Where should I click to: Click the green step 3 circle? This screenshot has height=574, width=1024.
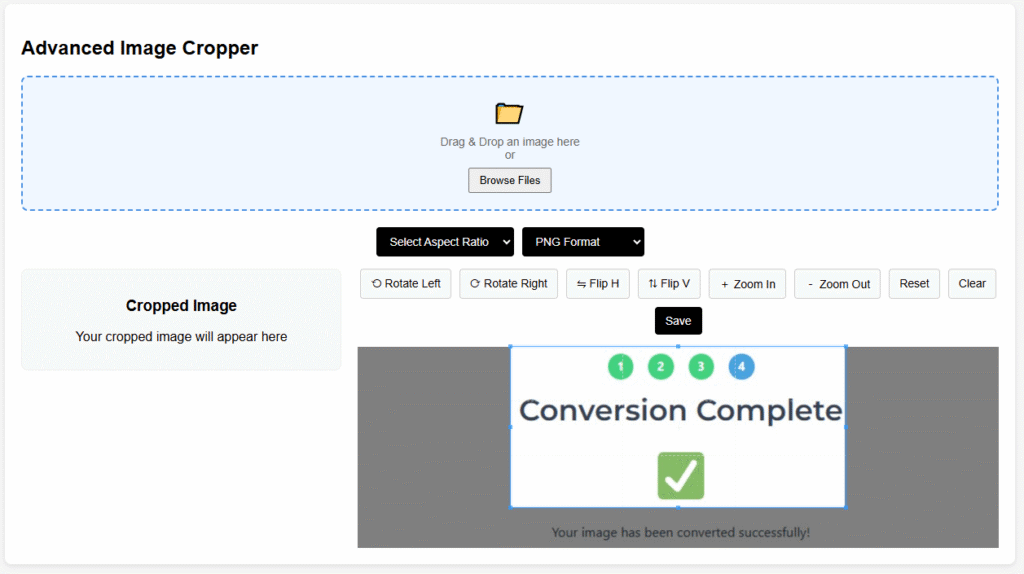tap(701, 367)
